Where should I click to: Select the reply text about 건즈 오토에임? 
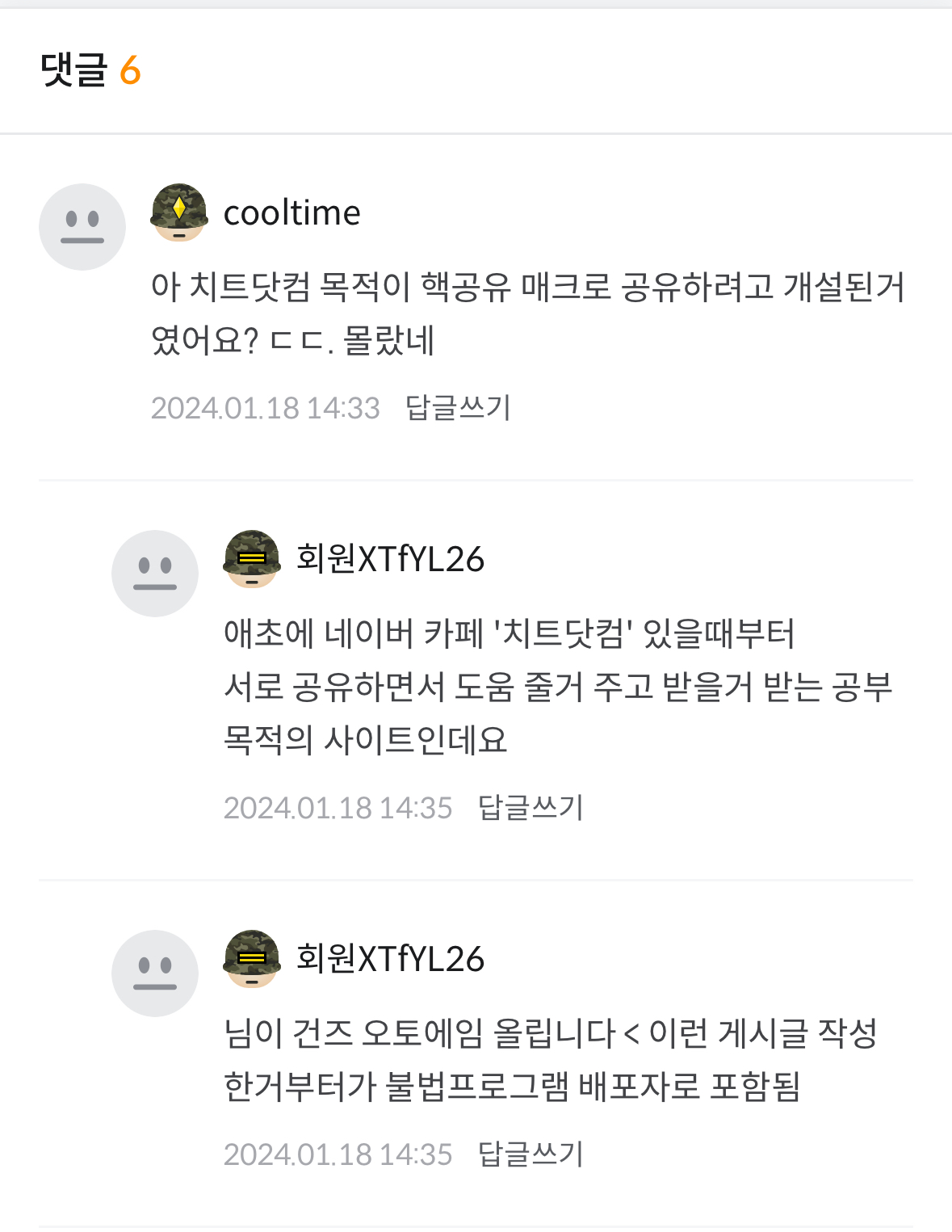pyautogui.click(x=549, y=1059)
